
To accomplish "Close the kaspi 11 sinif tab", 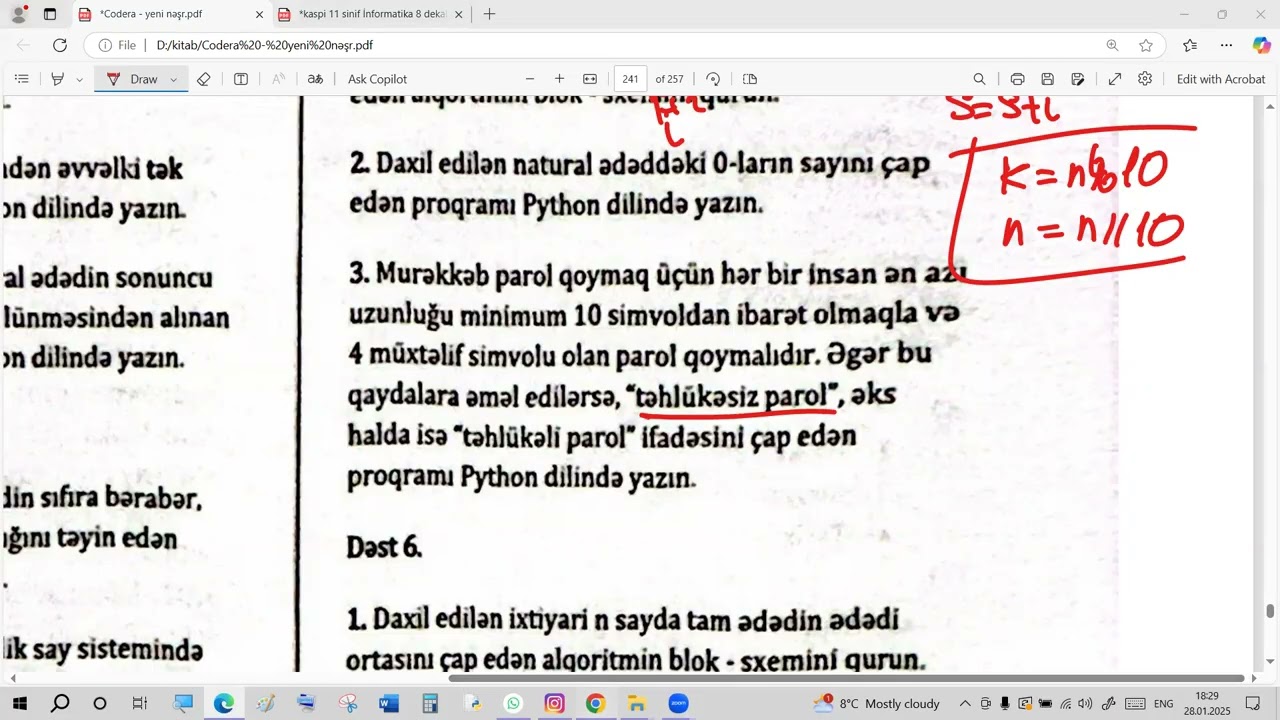I will tap(459, 14).
